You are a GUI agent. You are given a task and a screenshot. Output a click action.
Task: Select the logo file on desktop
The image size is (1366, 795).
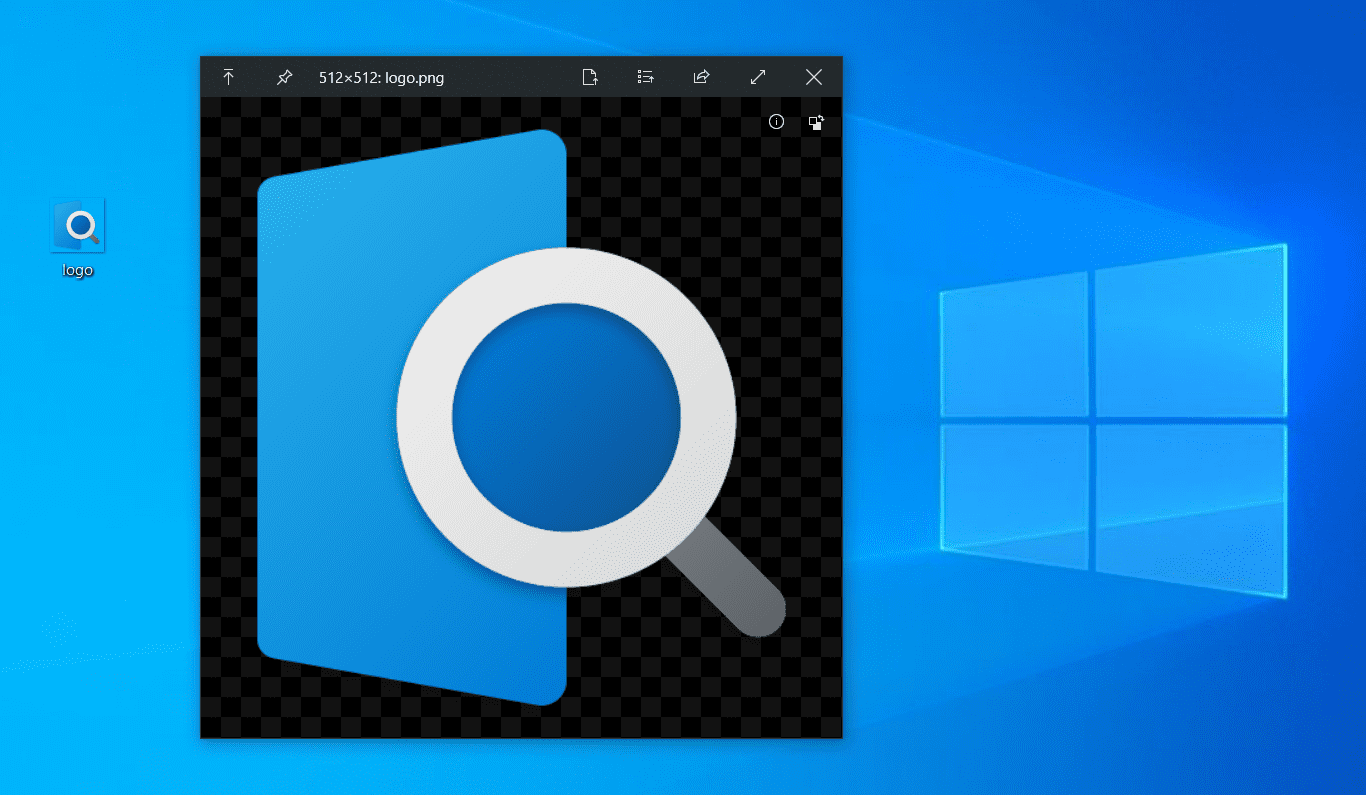[78, 238]
